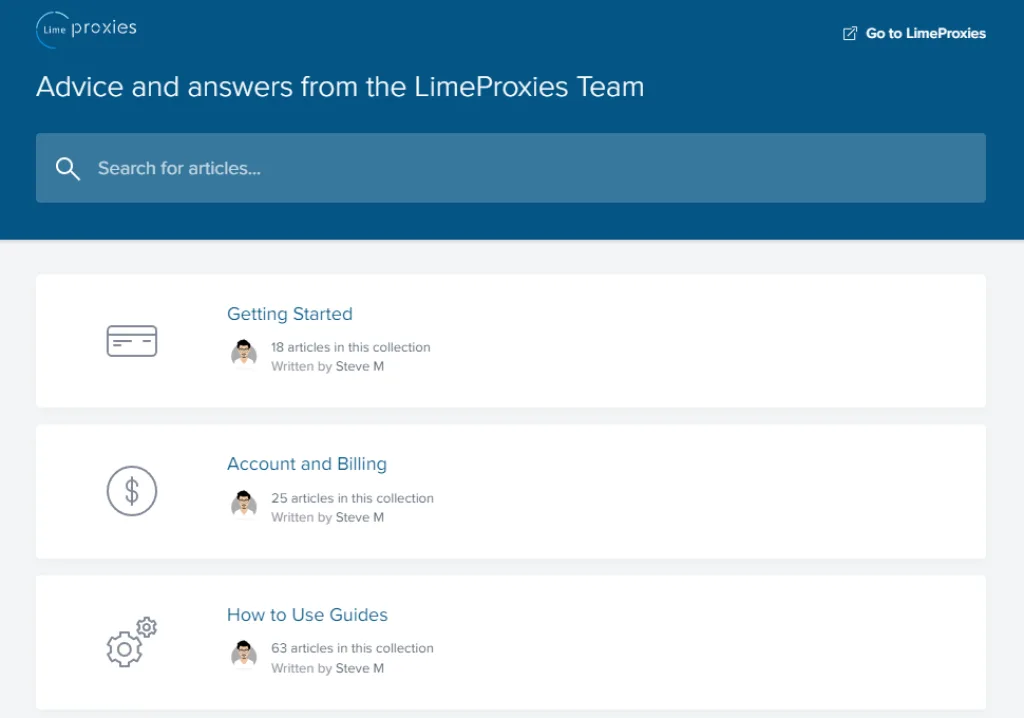Click the magnifying glass search icon
1024x718 pixels.
pyautogui.click(x=68, y=168)
